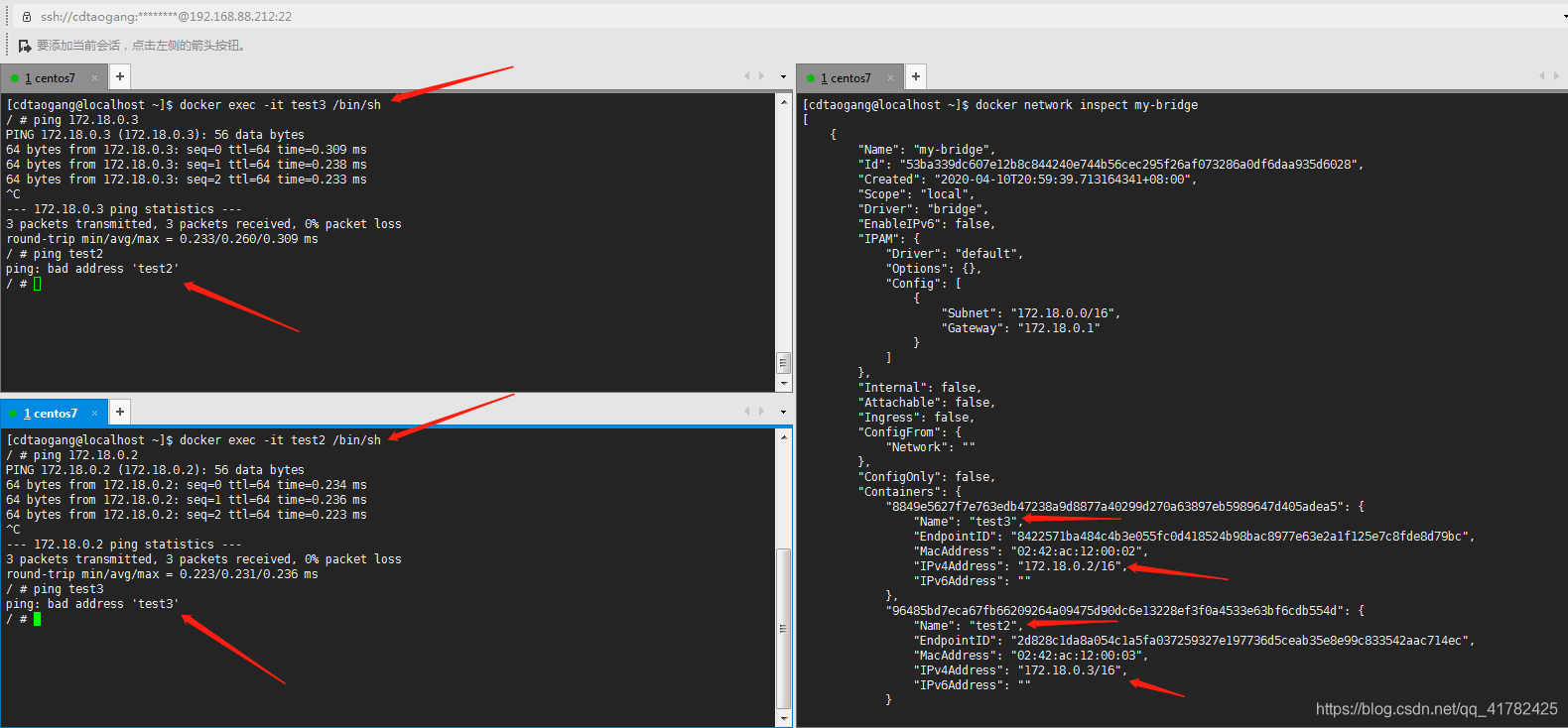This screenshot has height=728, width=1568.
Task: Click the line '"Name": "my-bridge"'
Action: 927,150
